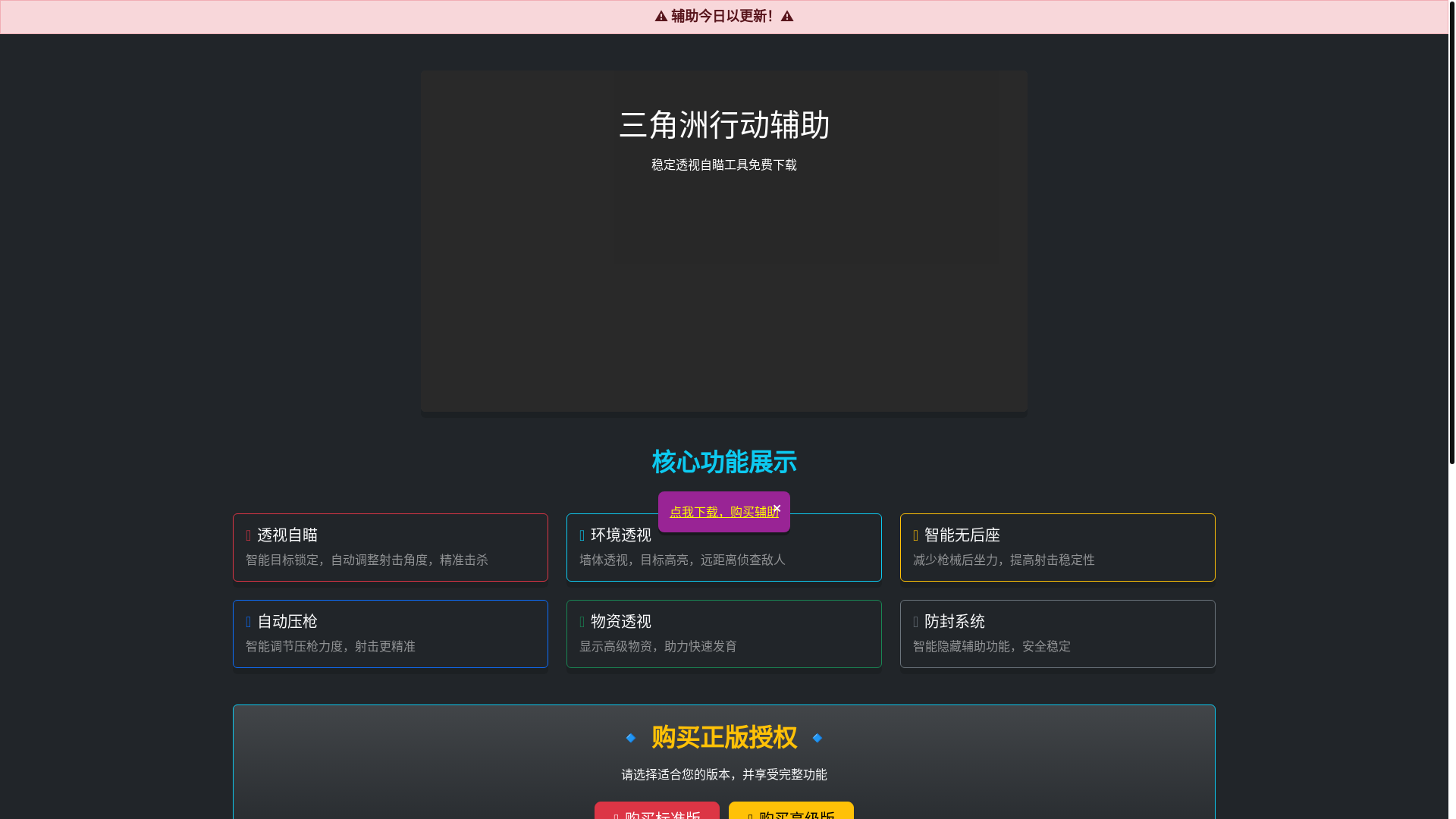Click the 智能无后座 feature card icon
The width and height of the screenshot is (1456, 819).
(x=916, y=535)
